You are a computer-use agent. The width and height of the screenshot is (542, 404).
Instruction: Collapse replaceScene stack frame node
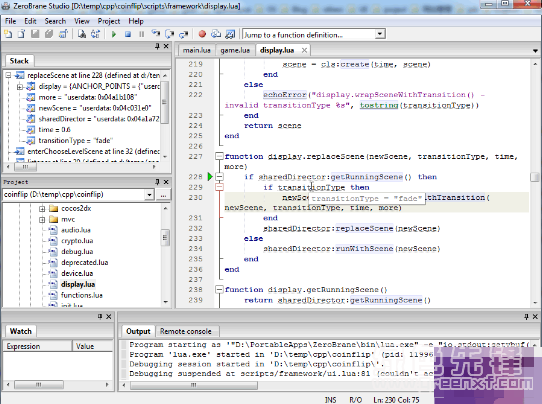[9, 75]
